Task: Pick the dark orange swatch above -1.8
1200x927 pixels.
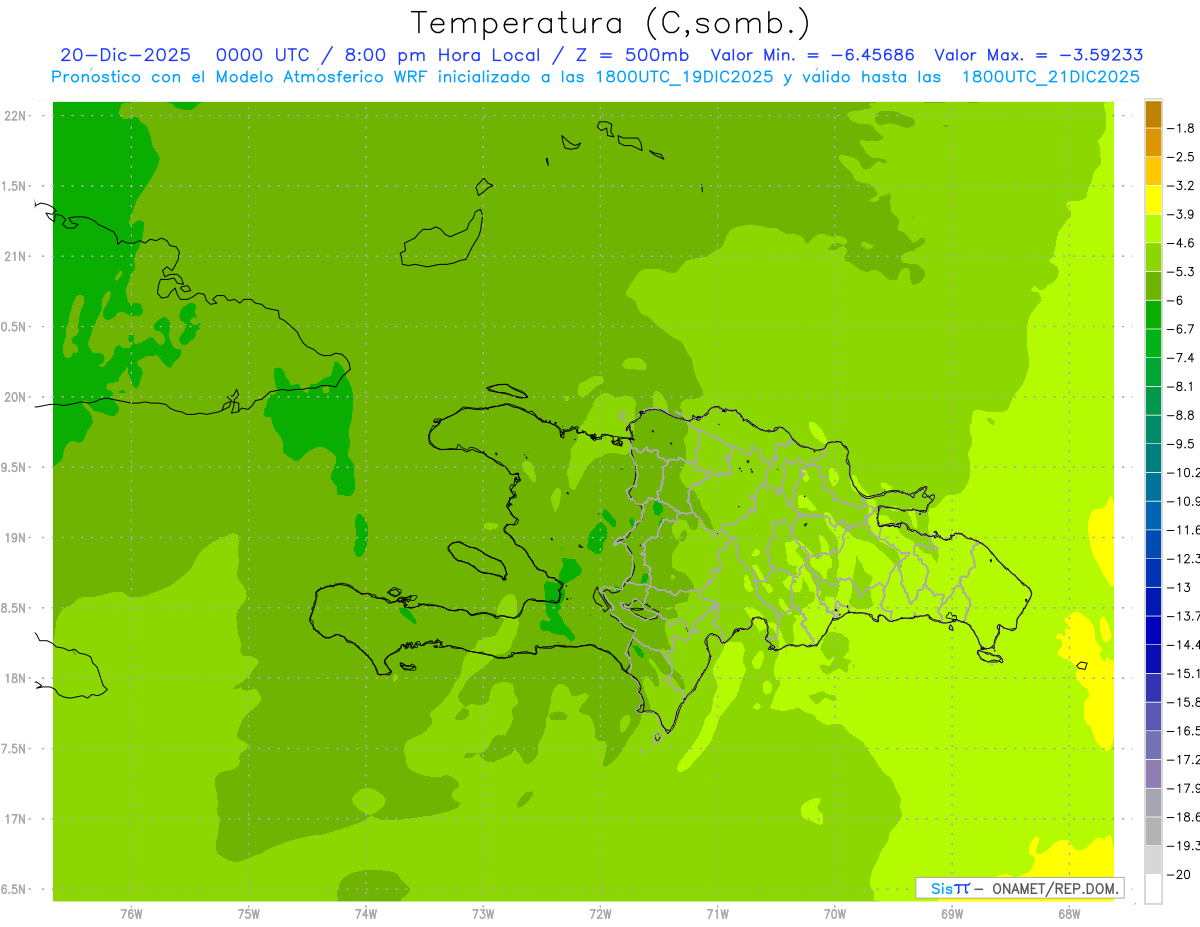Action: pos(1153,114)
